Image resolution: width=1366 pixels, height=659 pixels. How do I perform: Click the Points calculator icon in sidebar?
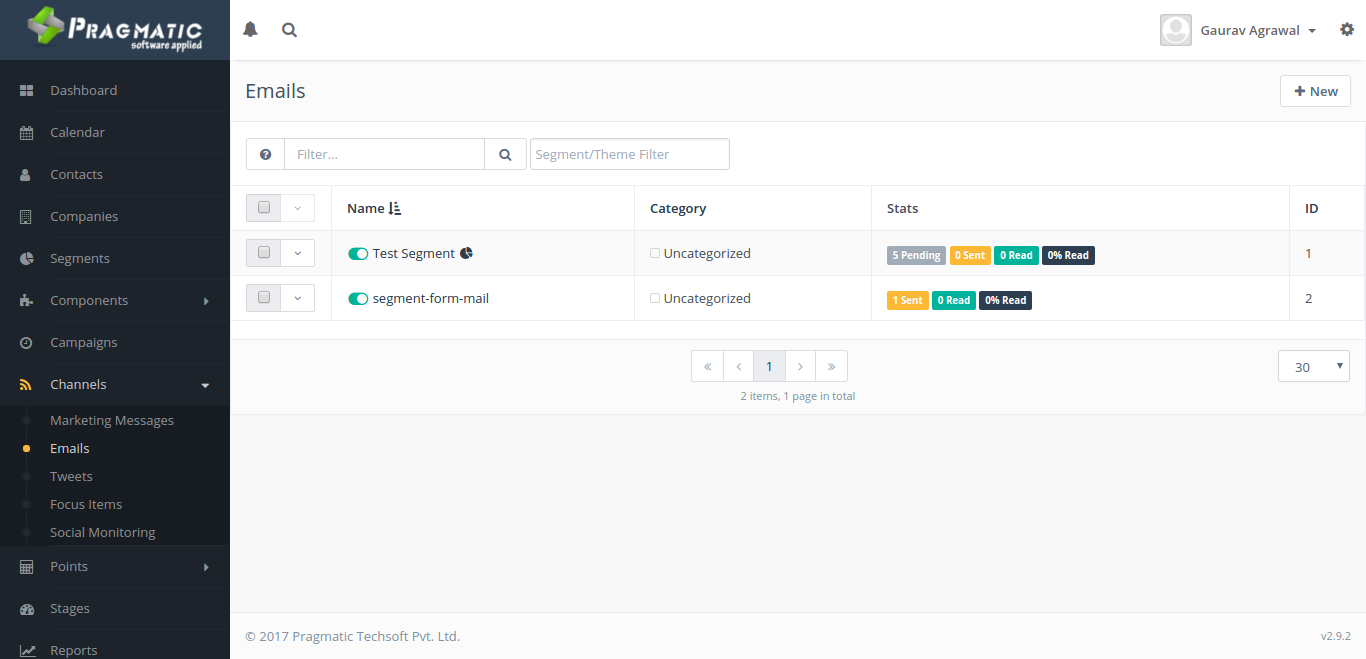pyautogui.click(x=27, y=566)
